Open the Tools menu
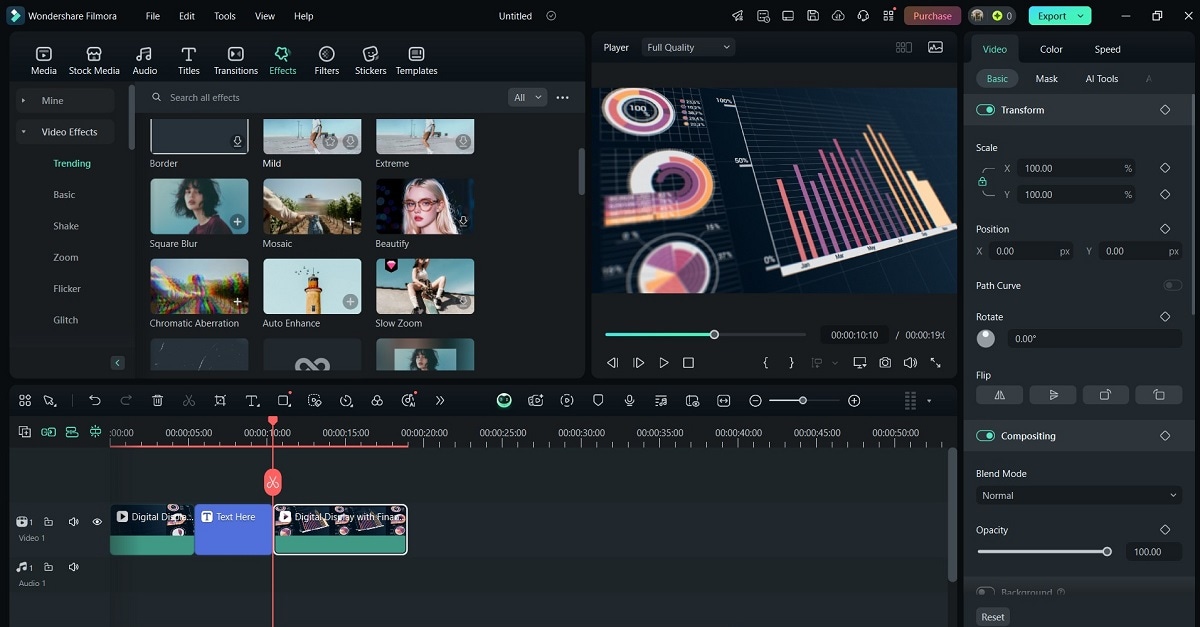This screenshot has width=1200, height=627. tap(225, 16)
